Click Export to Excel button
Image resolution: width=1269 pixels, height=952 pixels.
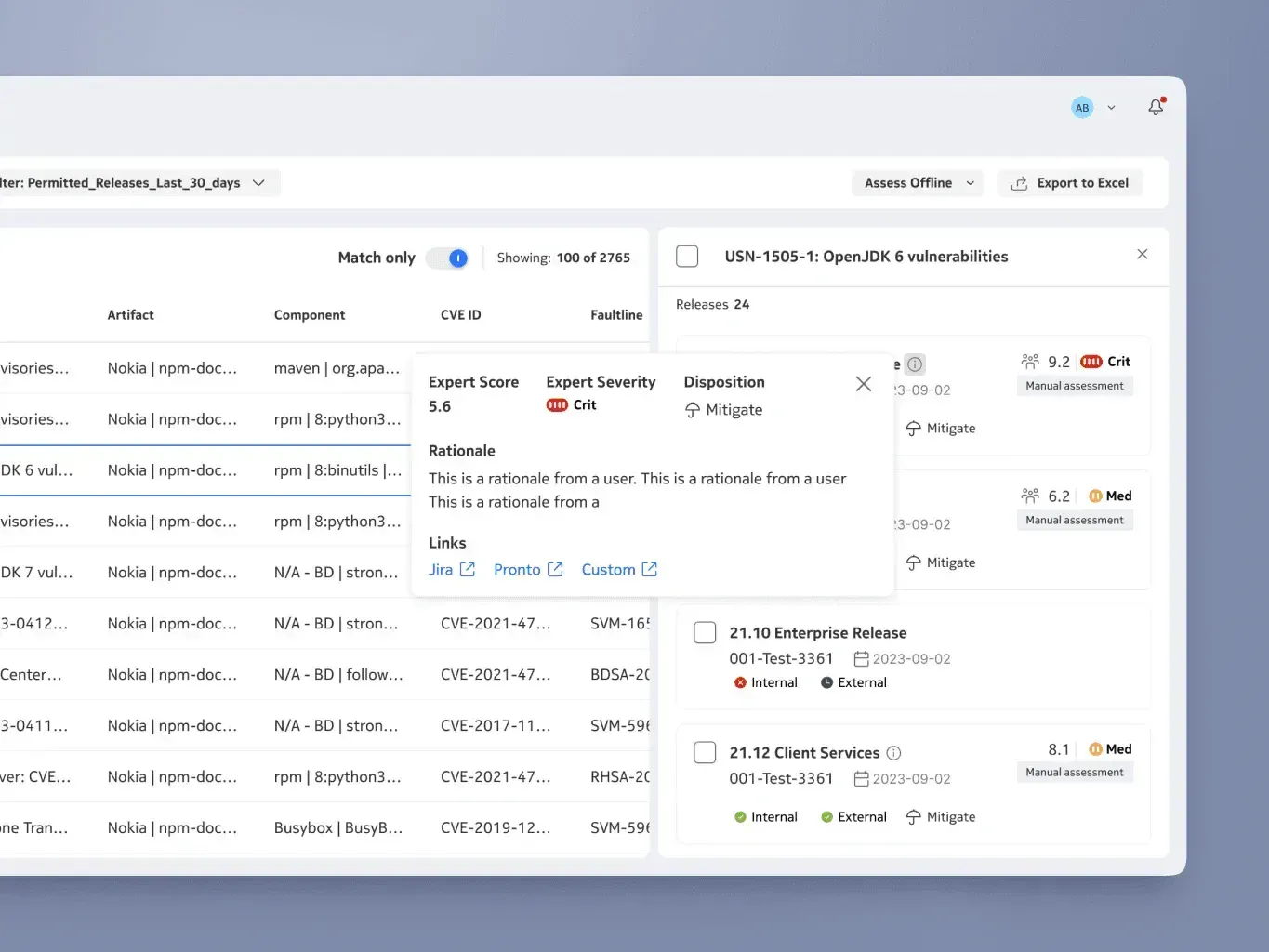[x=1070, y=183]
